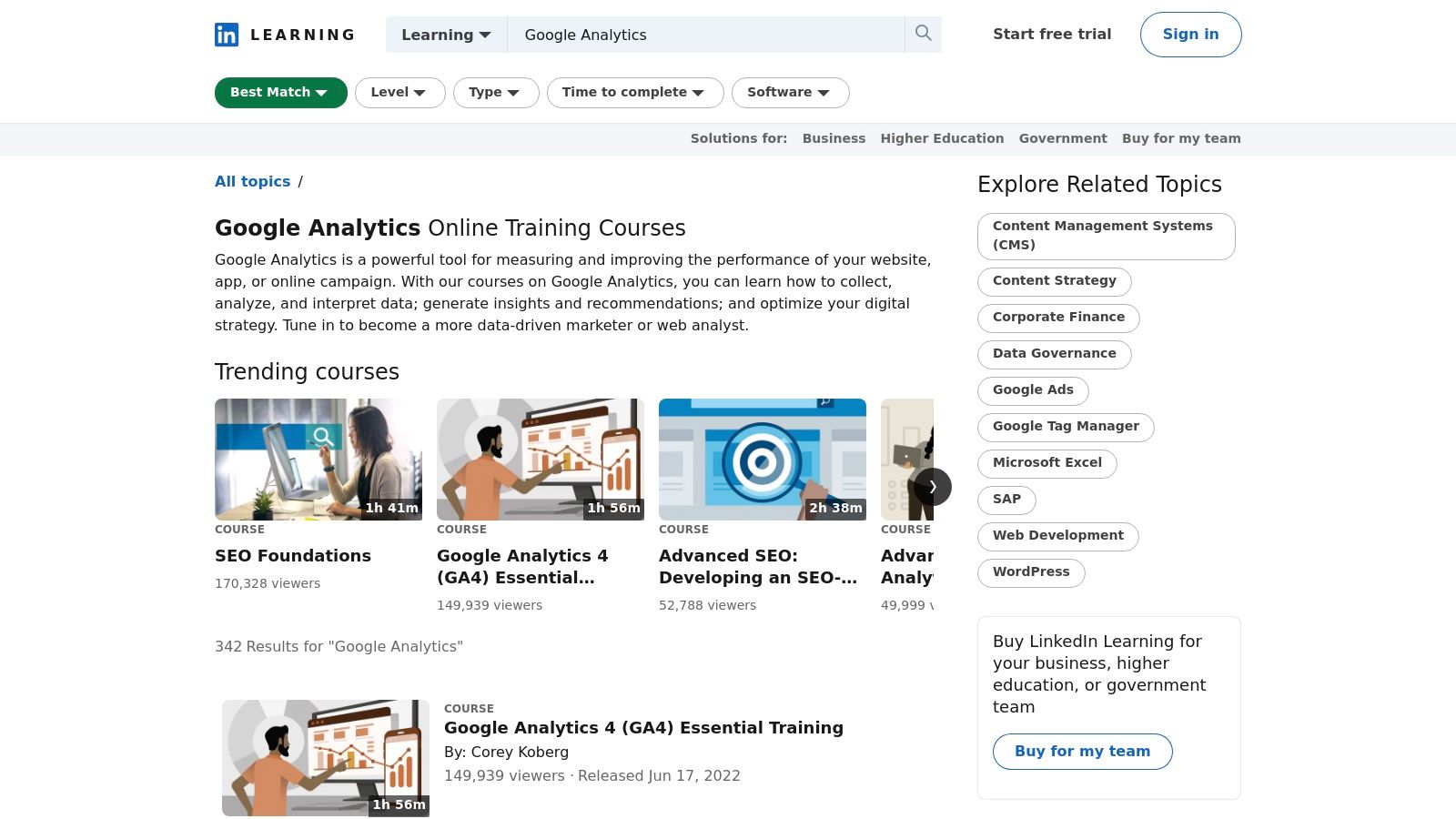Screen dimensions: 1456x819
Task: Open Advanced SEO course thumbnail
Action: 763,460
